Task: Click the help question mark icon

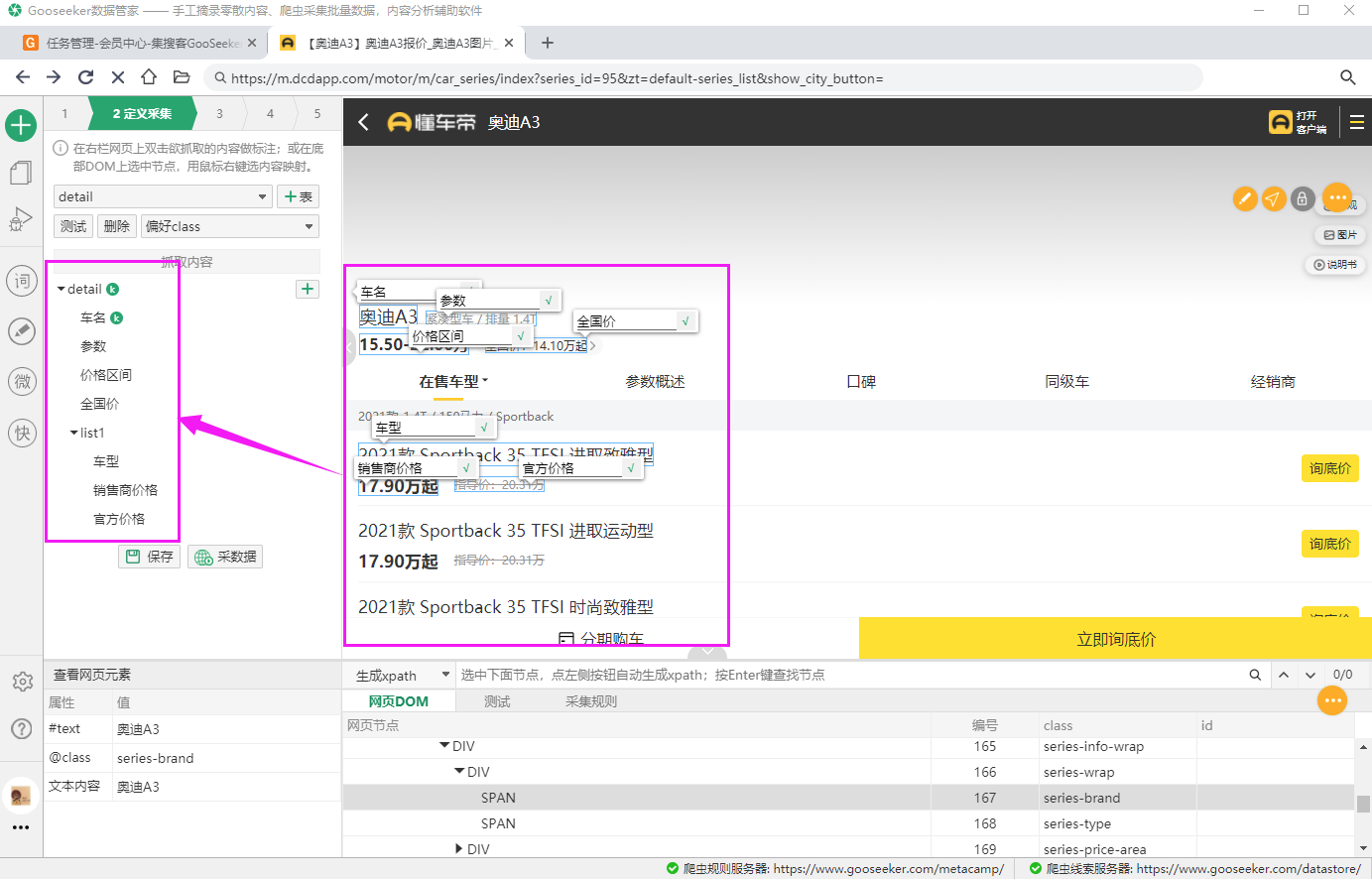Action: pos(21,729)
